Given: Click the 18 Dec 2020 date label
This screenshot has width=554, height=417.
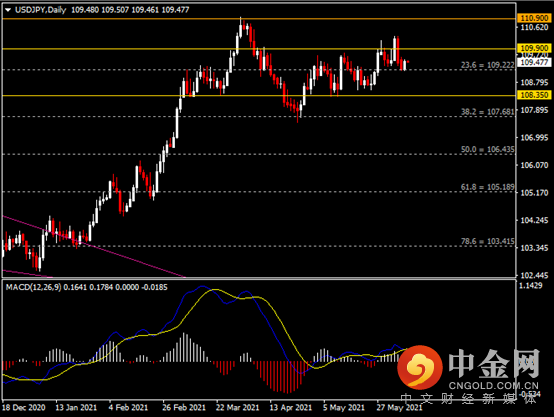Looking at the screenshot, I should coord(24,408).
